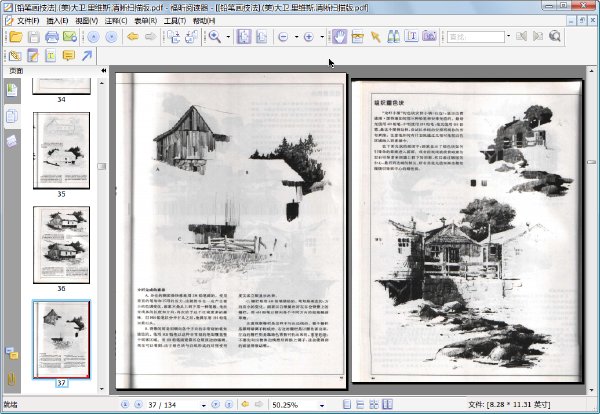Viewport: 600px width, 414px height.
Task: Jump to the last page in the status bar
Action: [x=229, y=404]
